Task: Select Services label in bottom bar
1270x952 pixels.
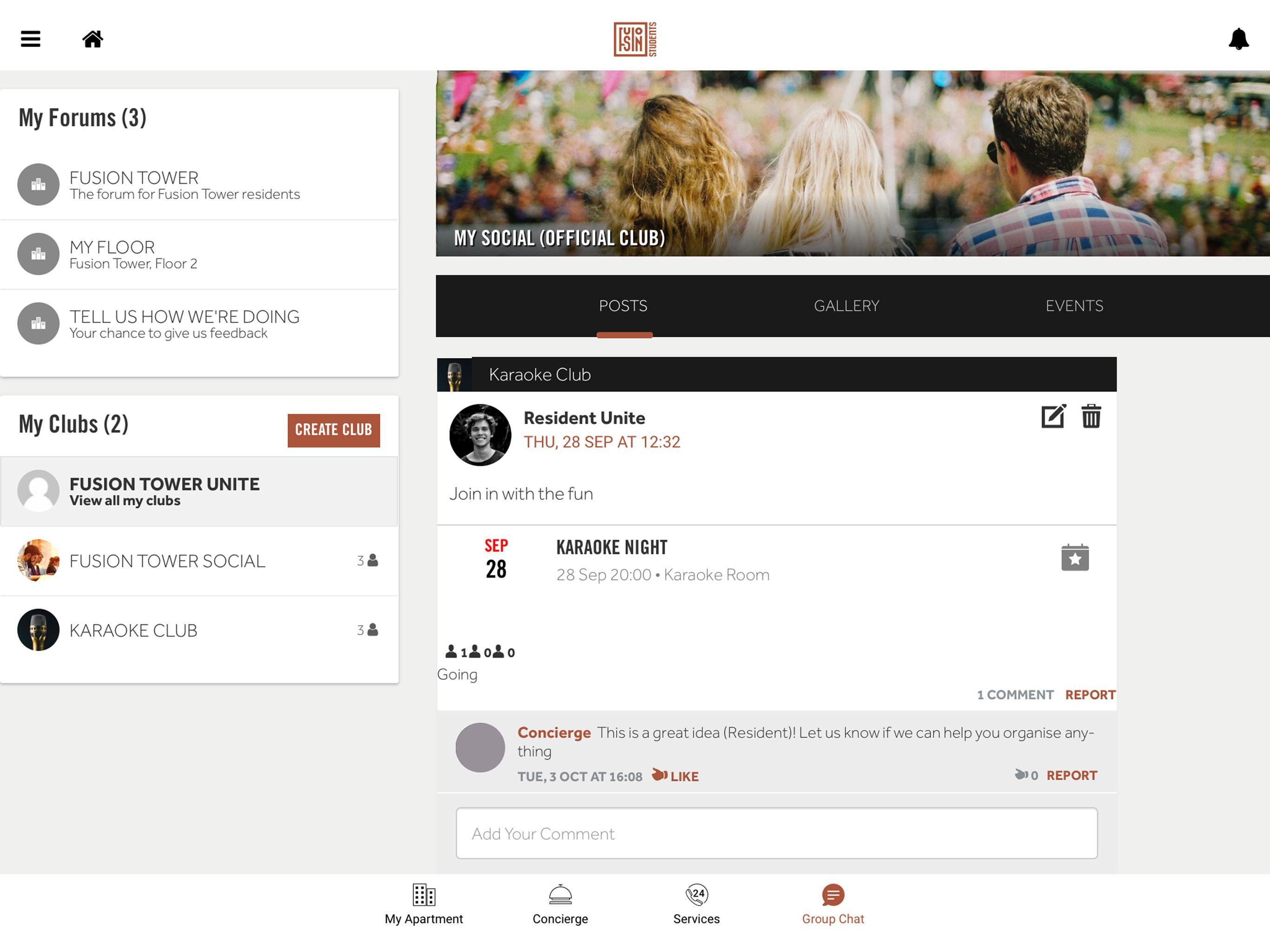Action: [x=696, y=919]
